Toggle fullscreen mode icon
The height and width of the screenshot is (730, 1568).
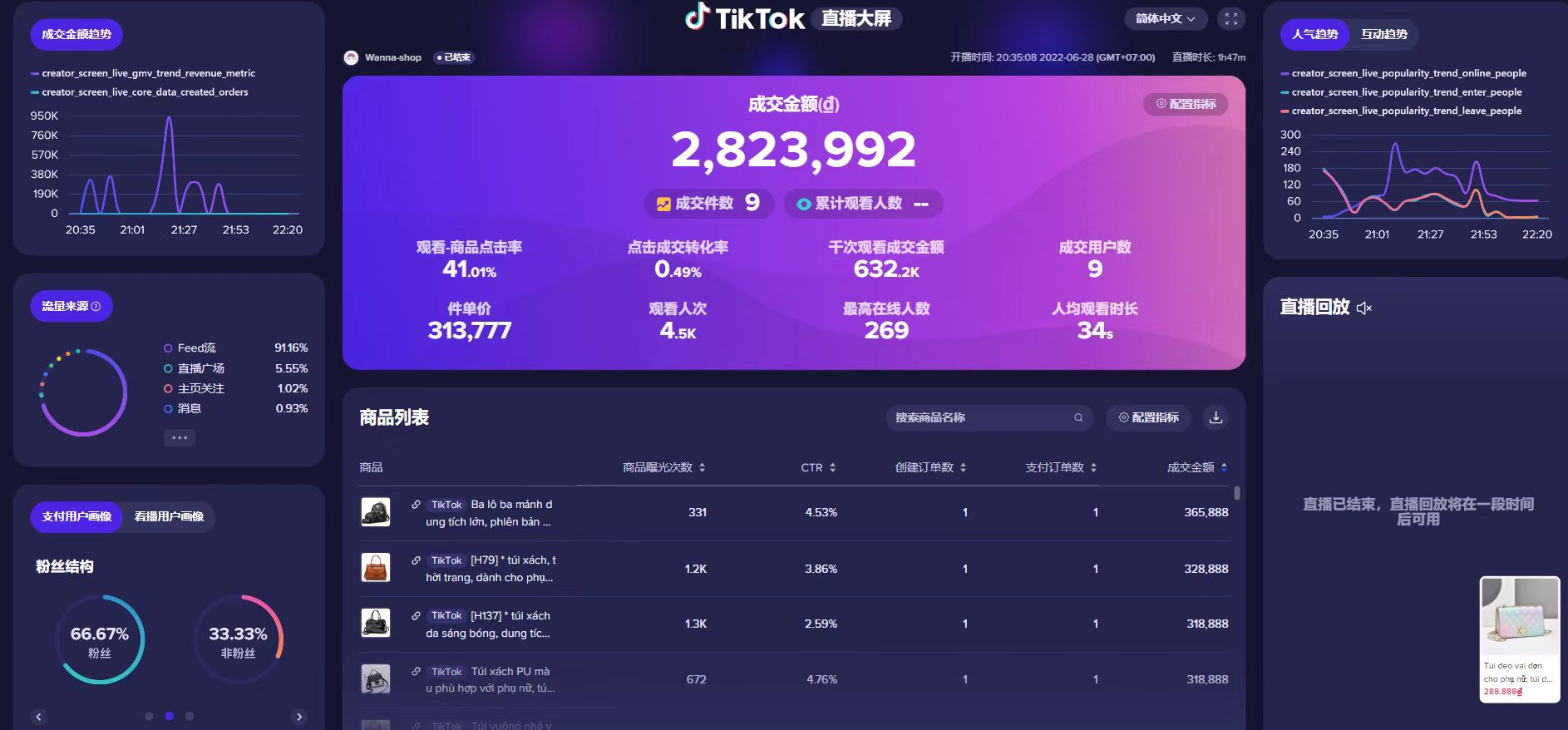tap(1231, 18)
